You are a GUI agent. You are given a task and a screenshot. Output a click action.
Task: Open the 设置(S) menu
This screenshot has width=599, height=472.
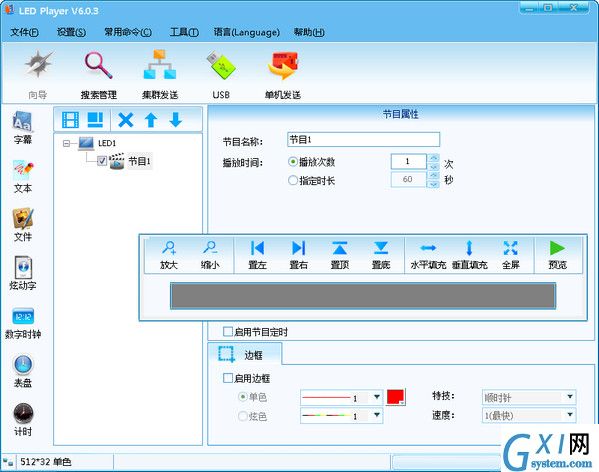[71, 32]
